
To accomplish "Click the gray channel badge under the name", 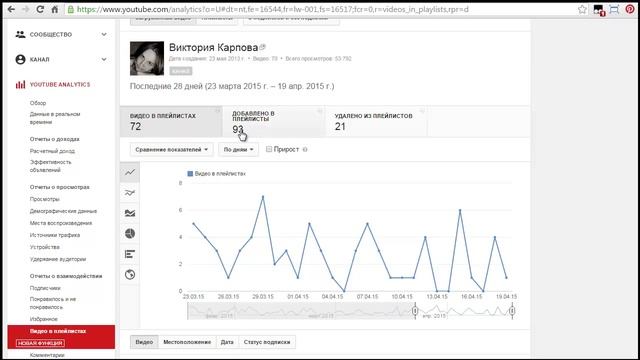I will (x=180, y=71).
